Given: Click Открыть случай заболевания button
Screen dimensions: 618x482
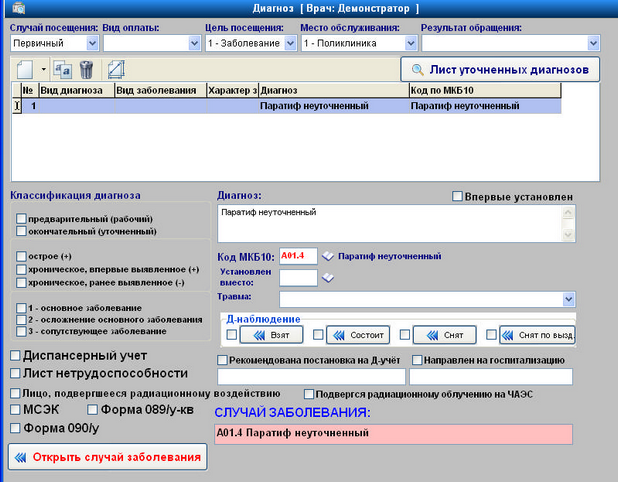Looking at the screenshot, I should click(108, 457).
